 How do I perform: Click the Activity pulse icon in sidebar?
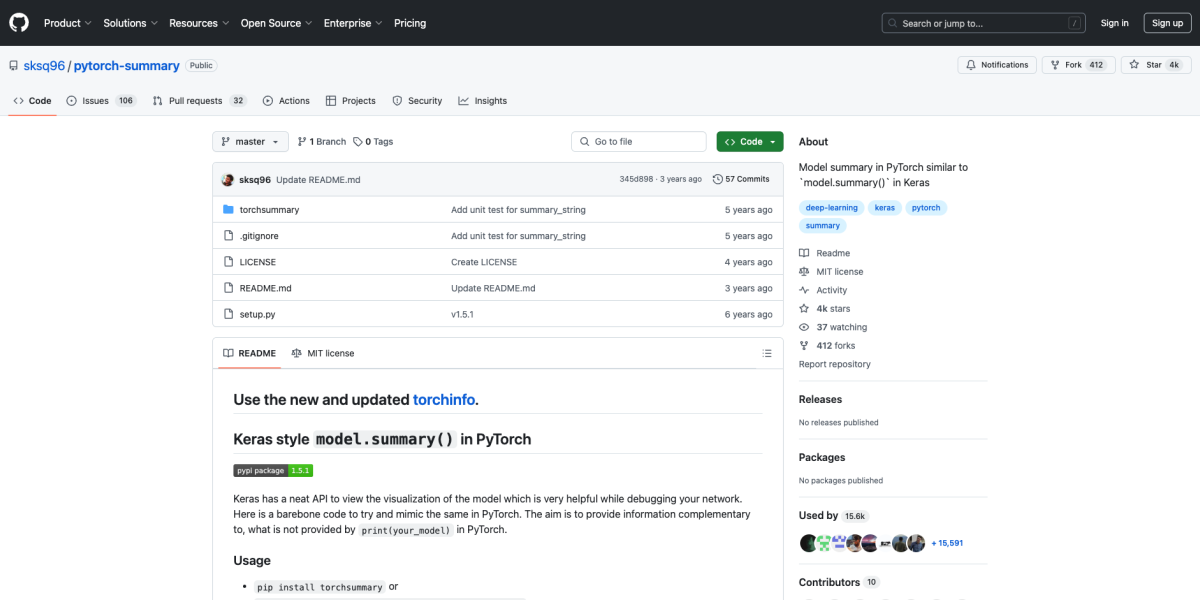click(803, 289)
